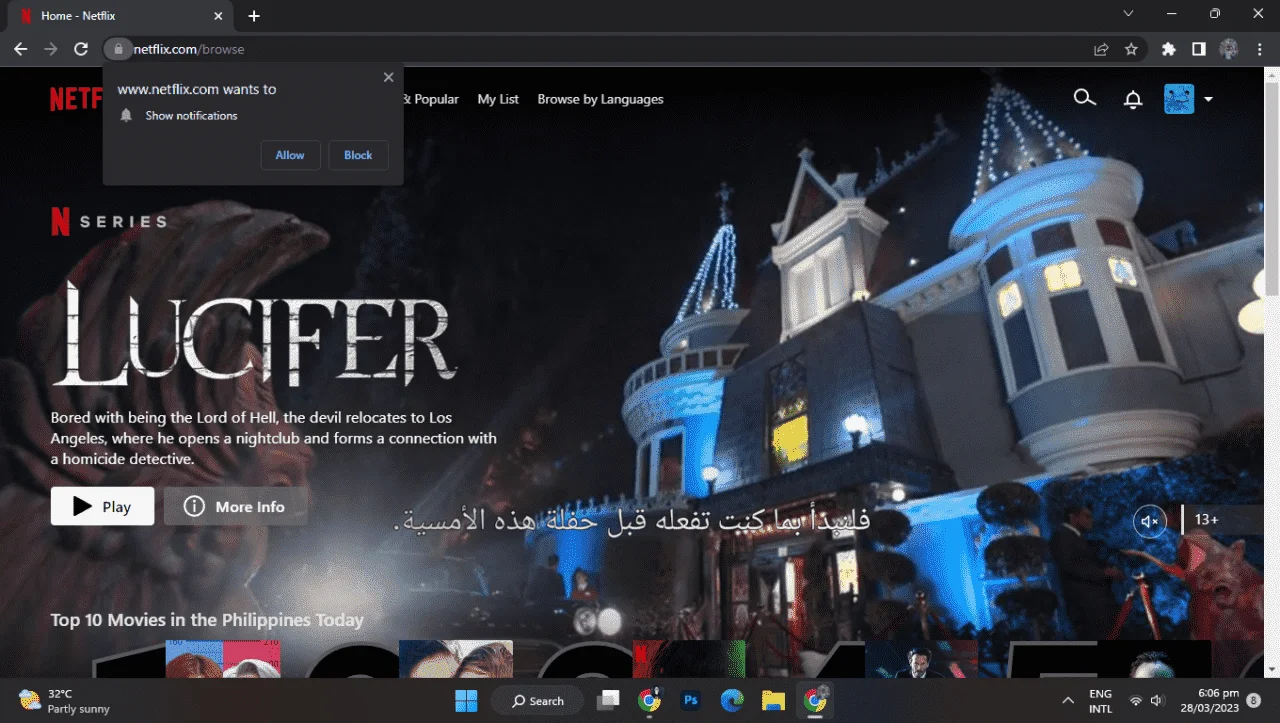Click page scrollbar down arrow

point(1271,669)
